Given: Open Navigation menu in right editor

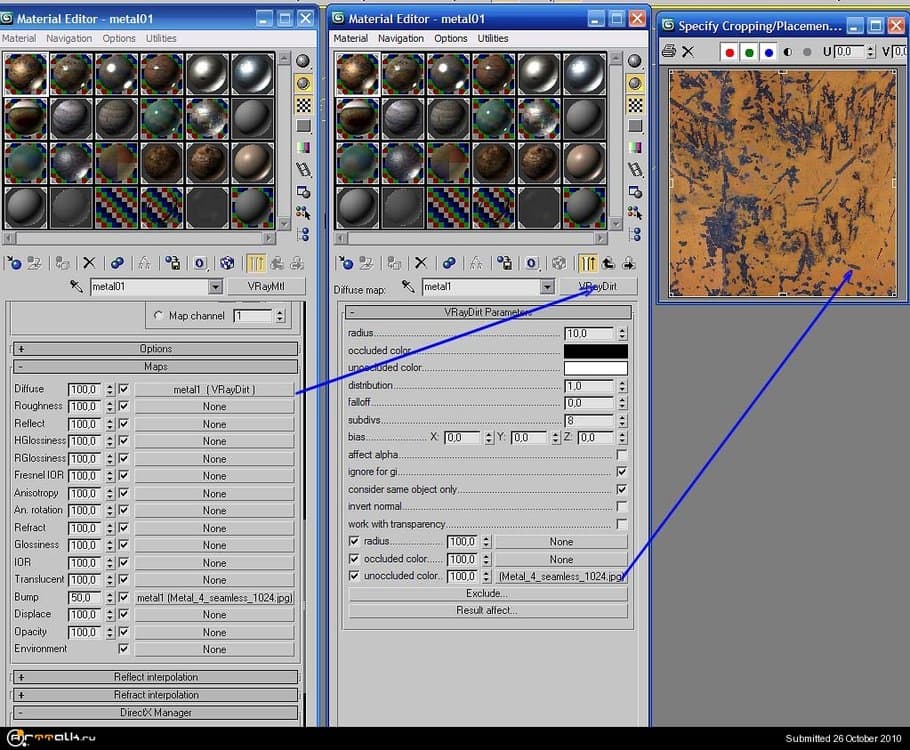Looking at the screenshot, I should (x=400, y=38).
